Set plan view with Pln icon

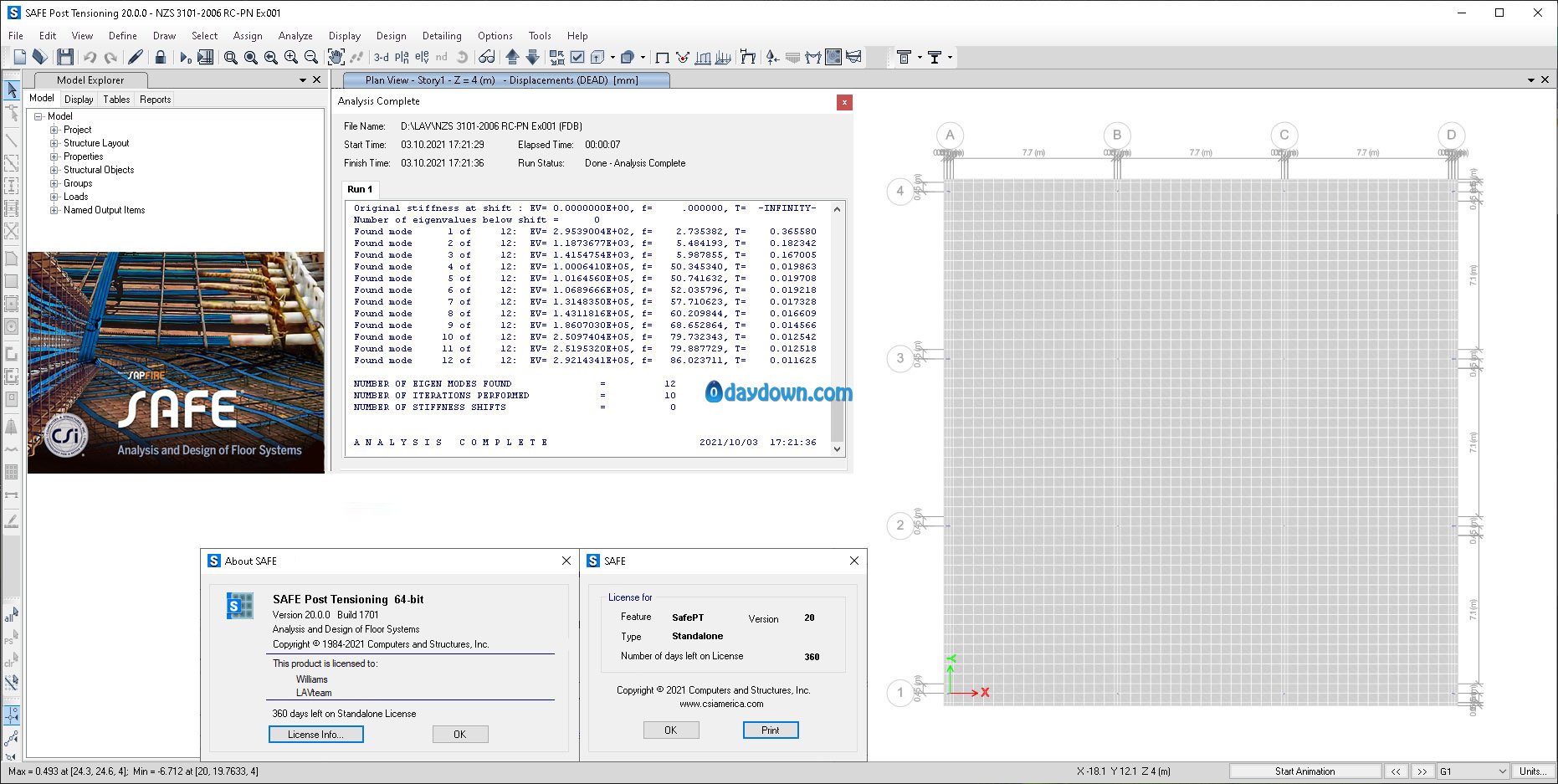pyautogui.click(x=402, y=57)
